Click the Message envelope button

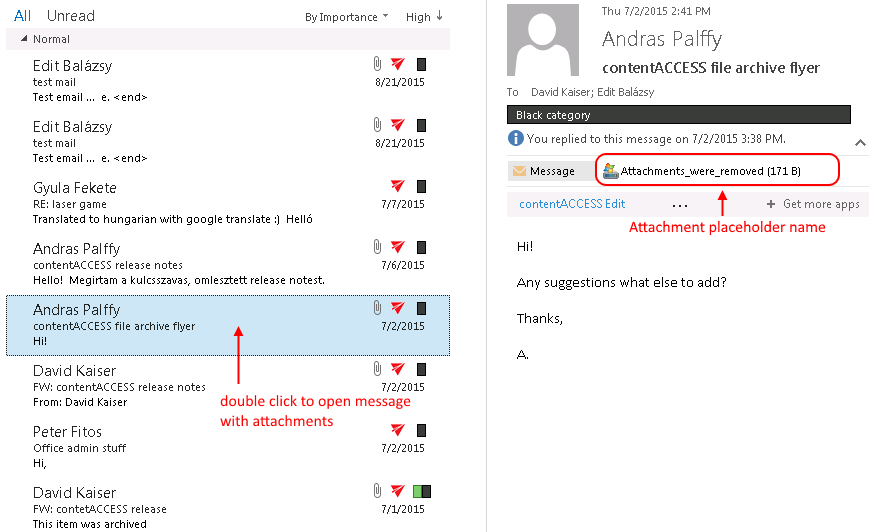[544, 171]
